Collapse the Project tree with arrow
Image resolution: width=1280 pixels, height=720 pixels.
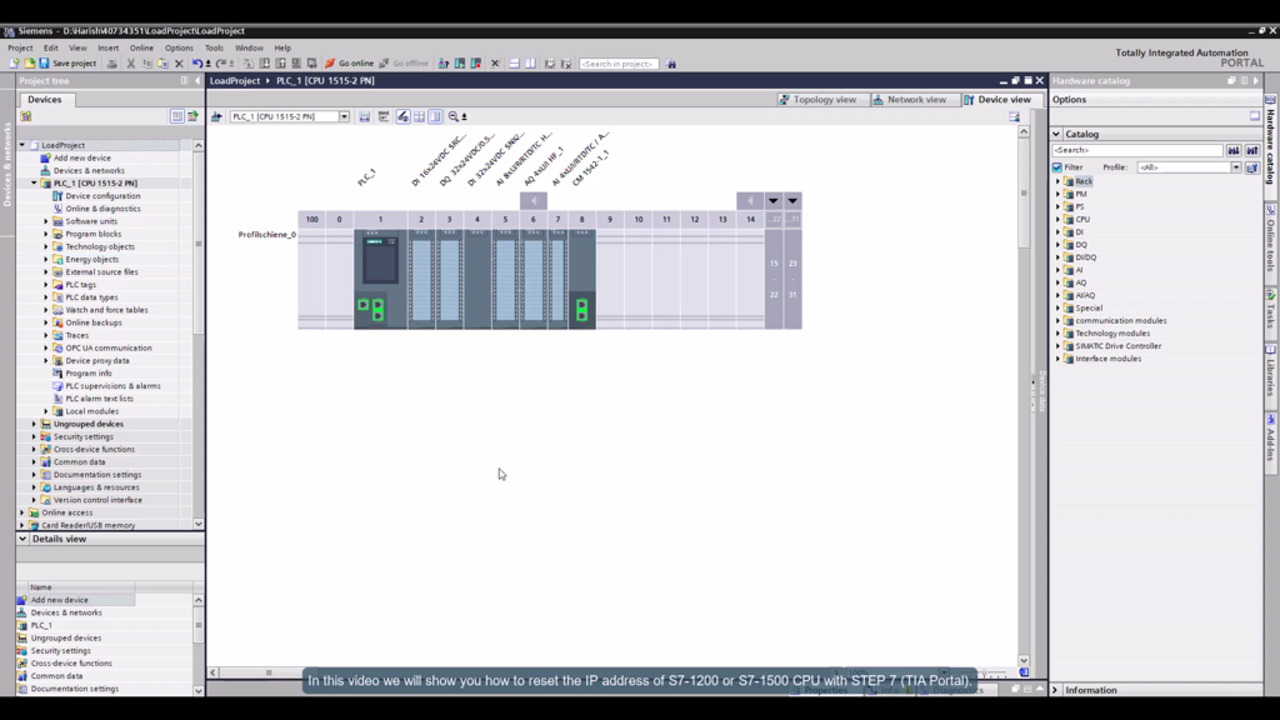(197, 81)
